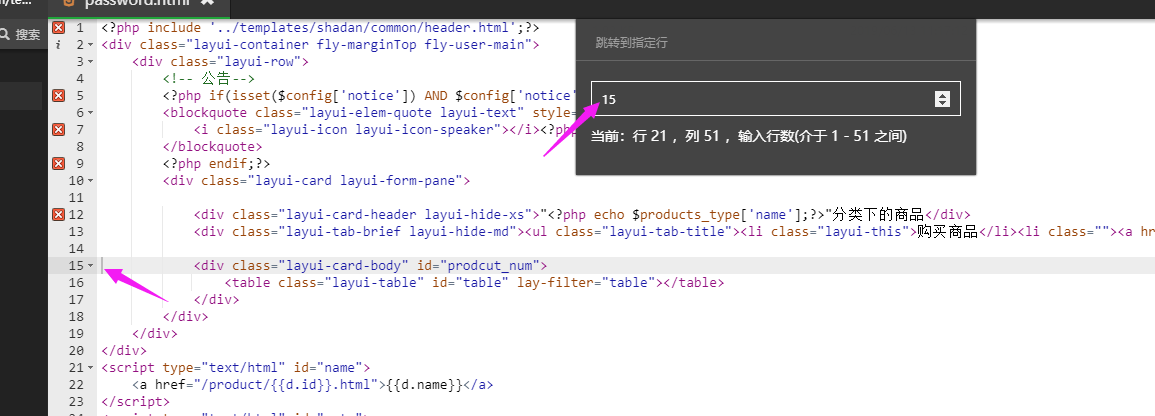1155x416 pixels.
Task: Click the script type text/html tag on line 21
Action: pyautogui.click(x=236, y=367)
